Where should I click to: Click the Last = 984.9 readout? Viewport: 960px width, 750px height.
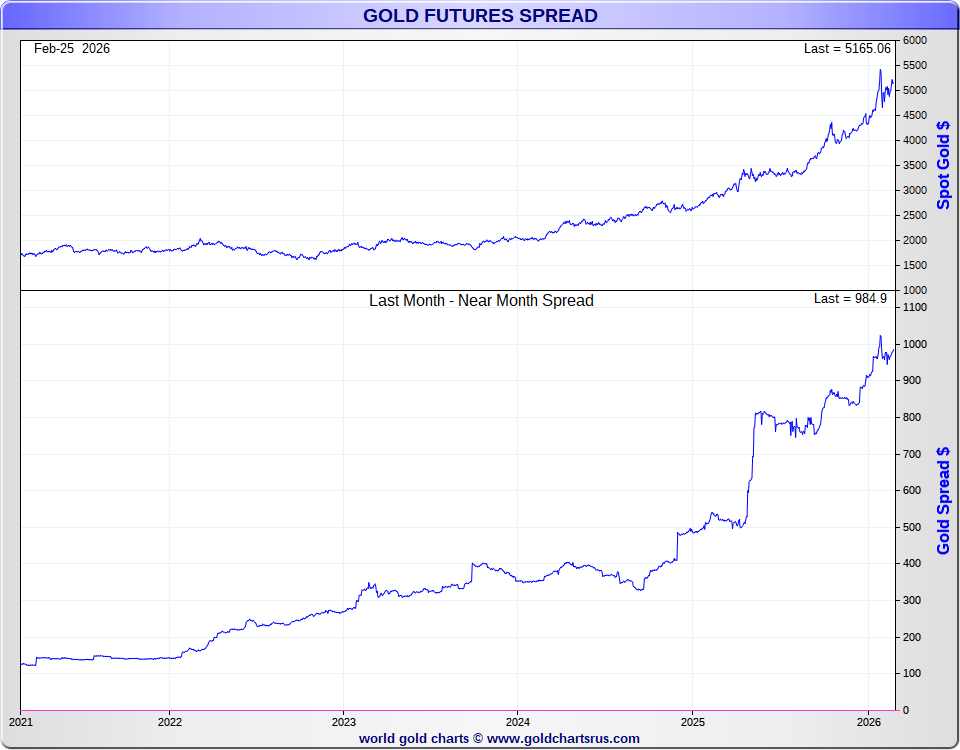pyautogui.click(x=850, y=299)
